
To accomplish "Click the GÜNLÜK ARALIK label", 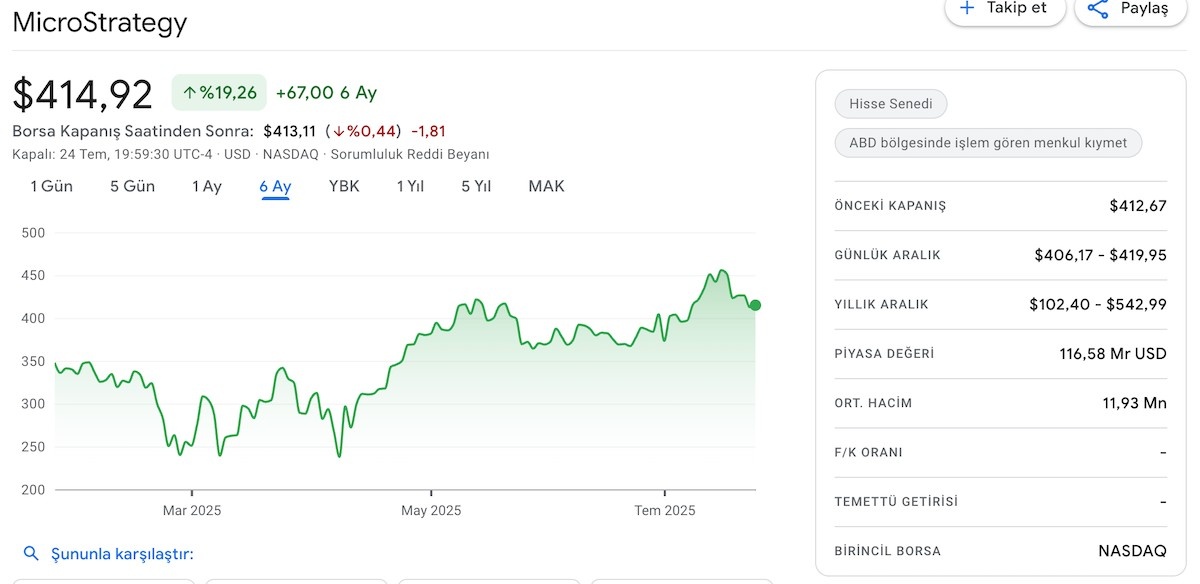I will tap(888, 255).
